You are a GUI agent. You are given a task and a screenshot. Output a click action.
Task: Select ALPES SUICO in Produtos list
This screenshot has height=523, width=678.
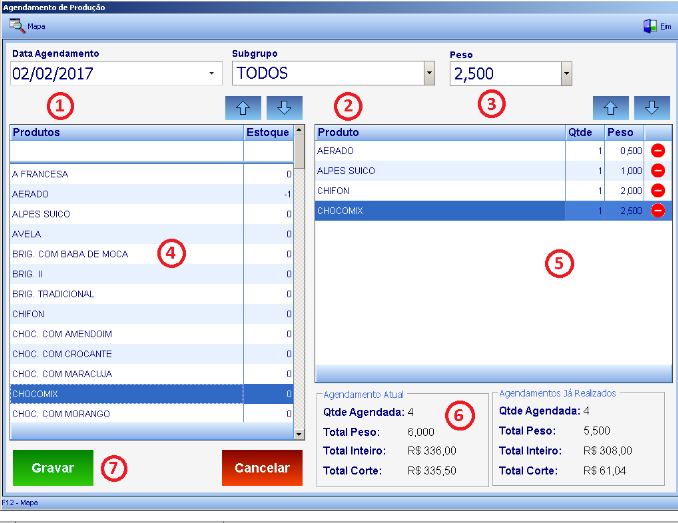coord(151,214)
